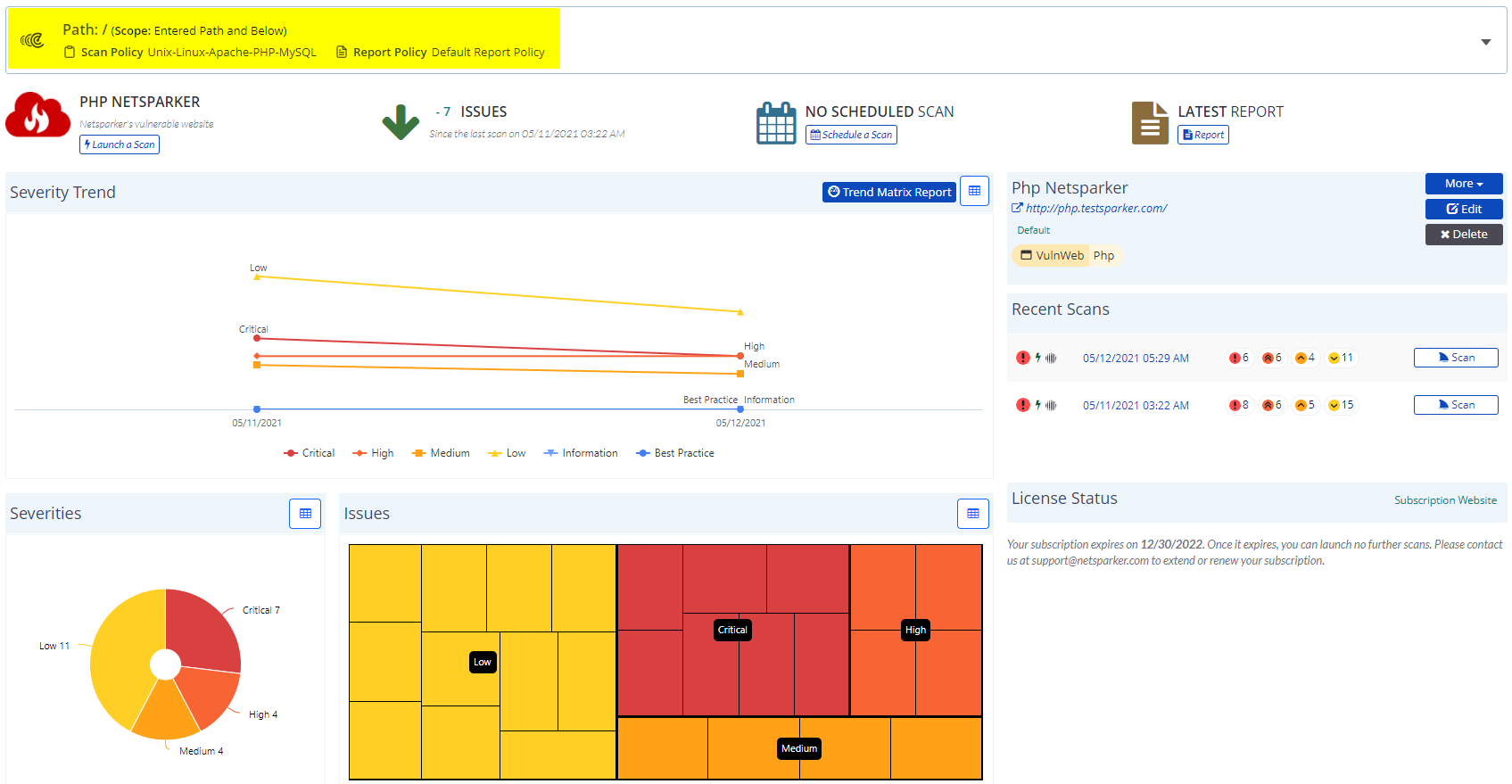The image size is (1512, 784).
Task: Click the High label in Issues treemap
Action: (915, 630)
